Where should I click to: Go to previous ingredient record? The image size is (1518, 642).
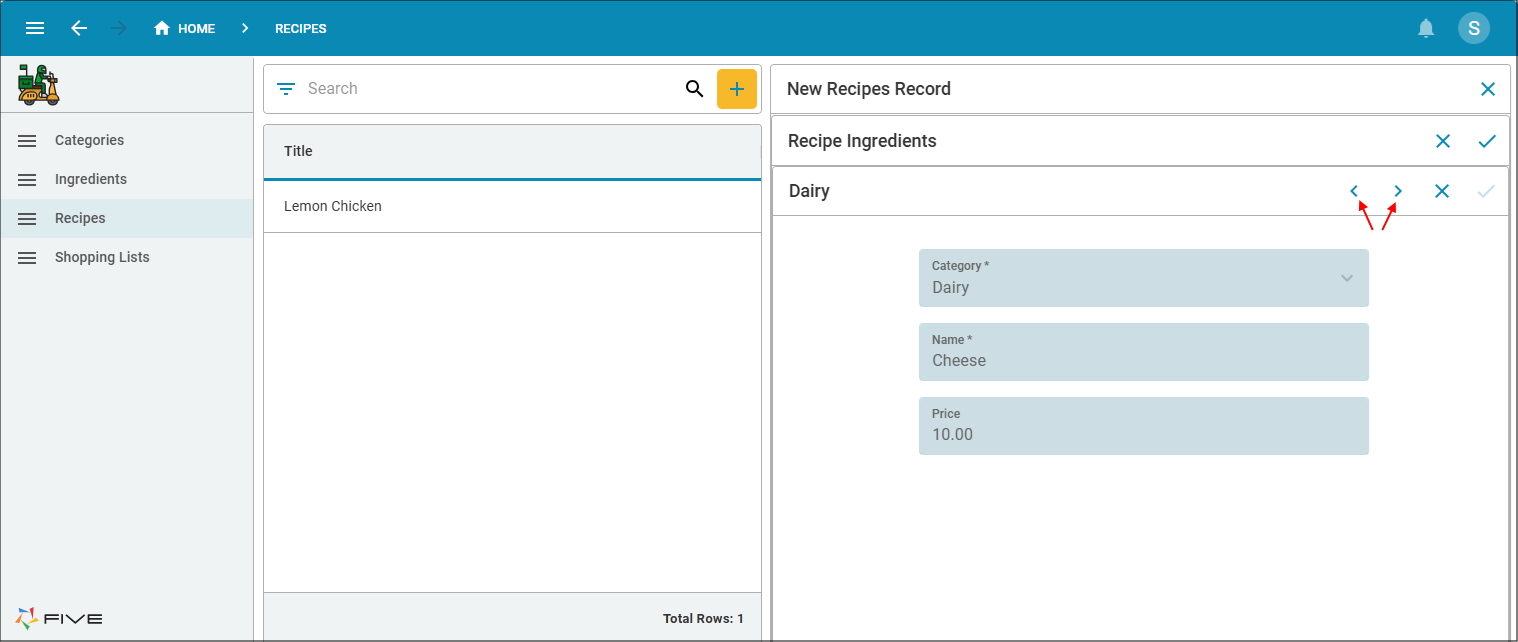[x=1354, y=191]
